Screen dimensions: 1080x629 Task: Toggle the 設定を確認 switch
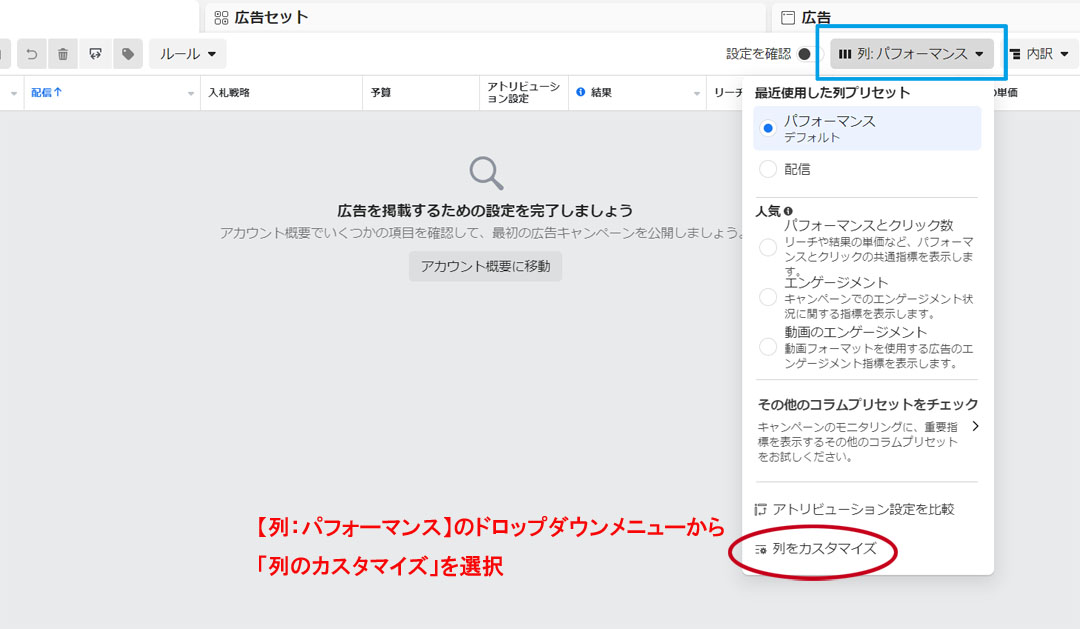pos(808,54)
